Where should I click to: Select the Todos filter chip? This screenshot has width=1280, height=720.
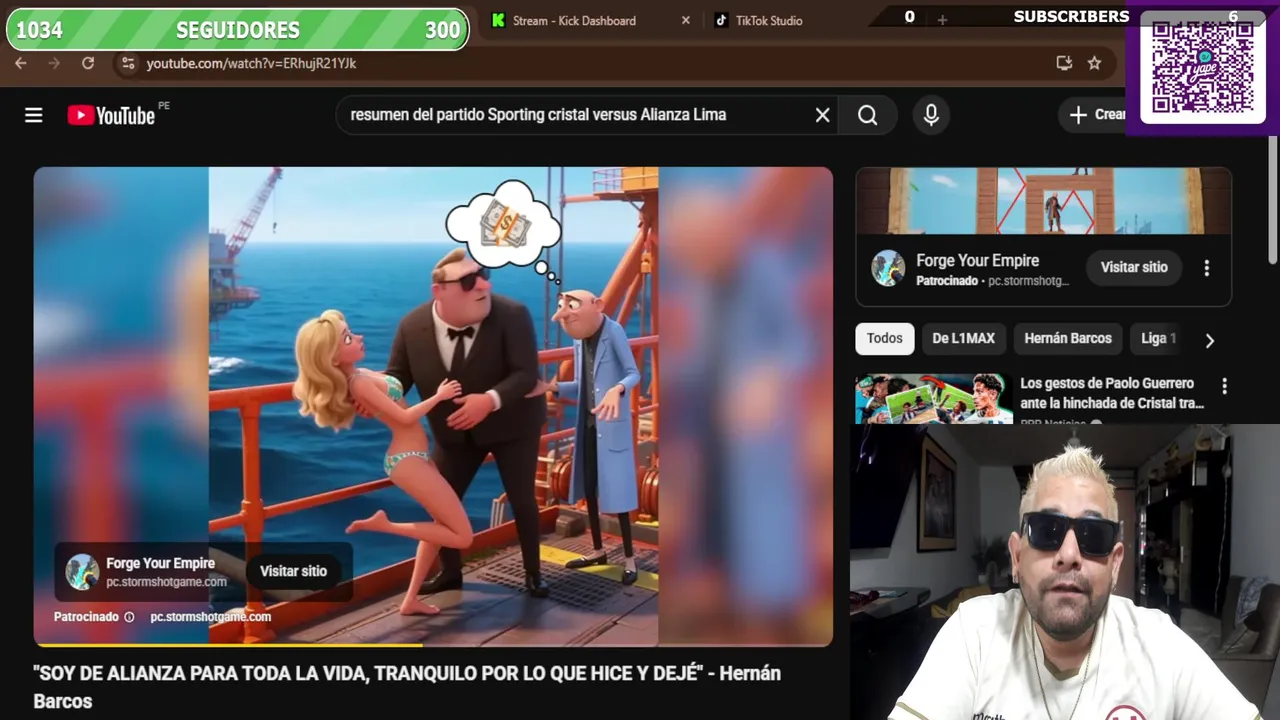[x=884, y=338]
